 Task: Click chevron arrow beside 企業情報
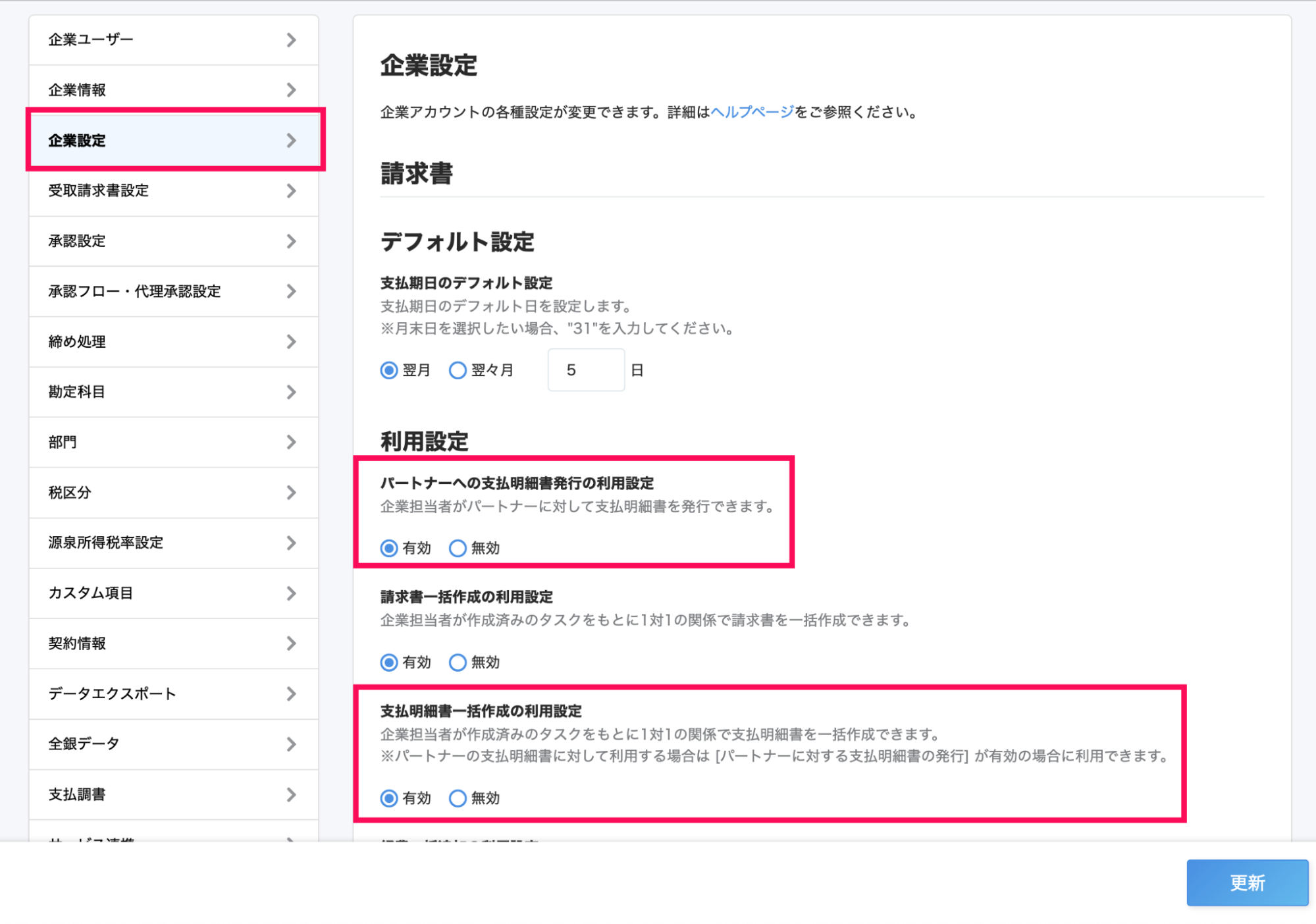point(292,90)
